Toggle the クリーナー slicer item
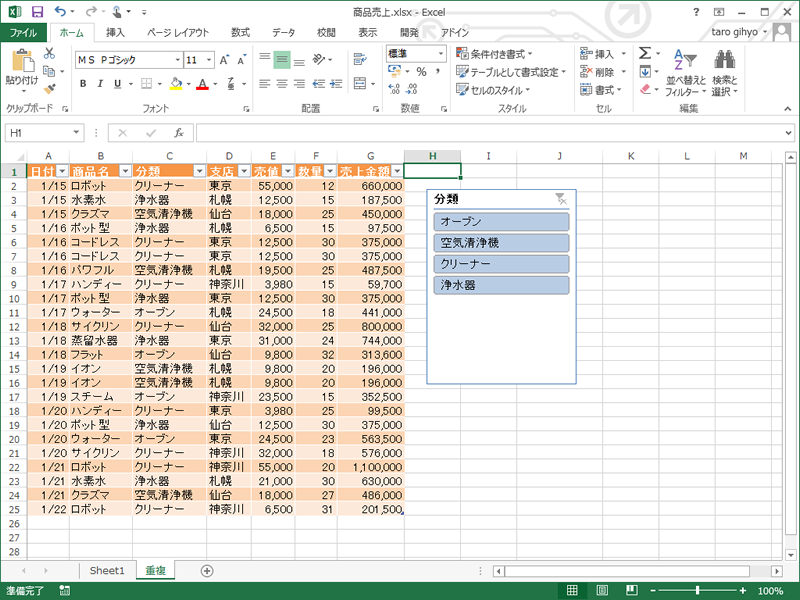This screenshot has width=800, height=600. [502, 264]
